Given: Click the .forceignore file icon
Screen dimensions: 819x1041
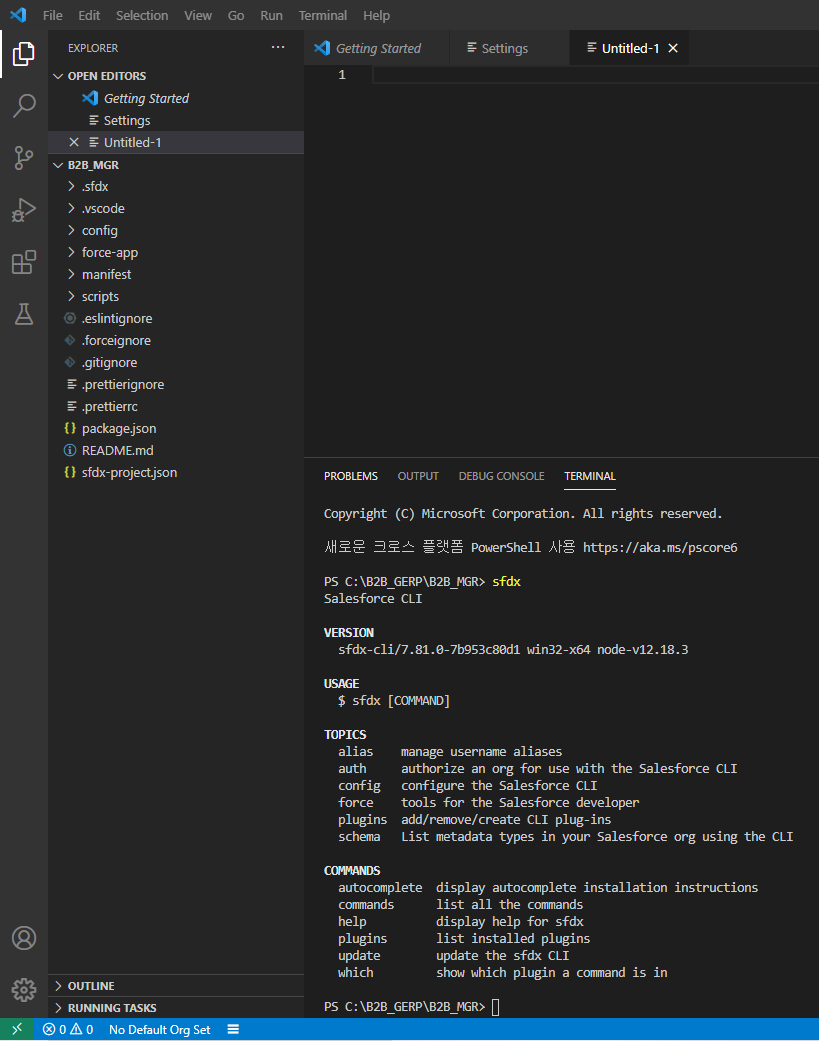Looking at the screenshot, I should coord(70,340).
